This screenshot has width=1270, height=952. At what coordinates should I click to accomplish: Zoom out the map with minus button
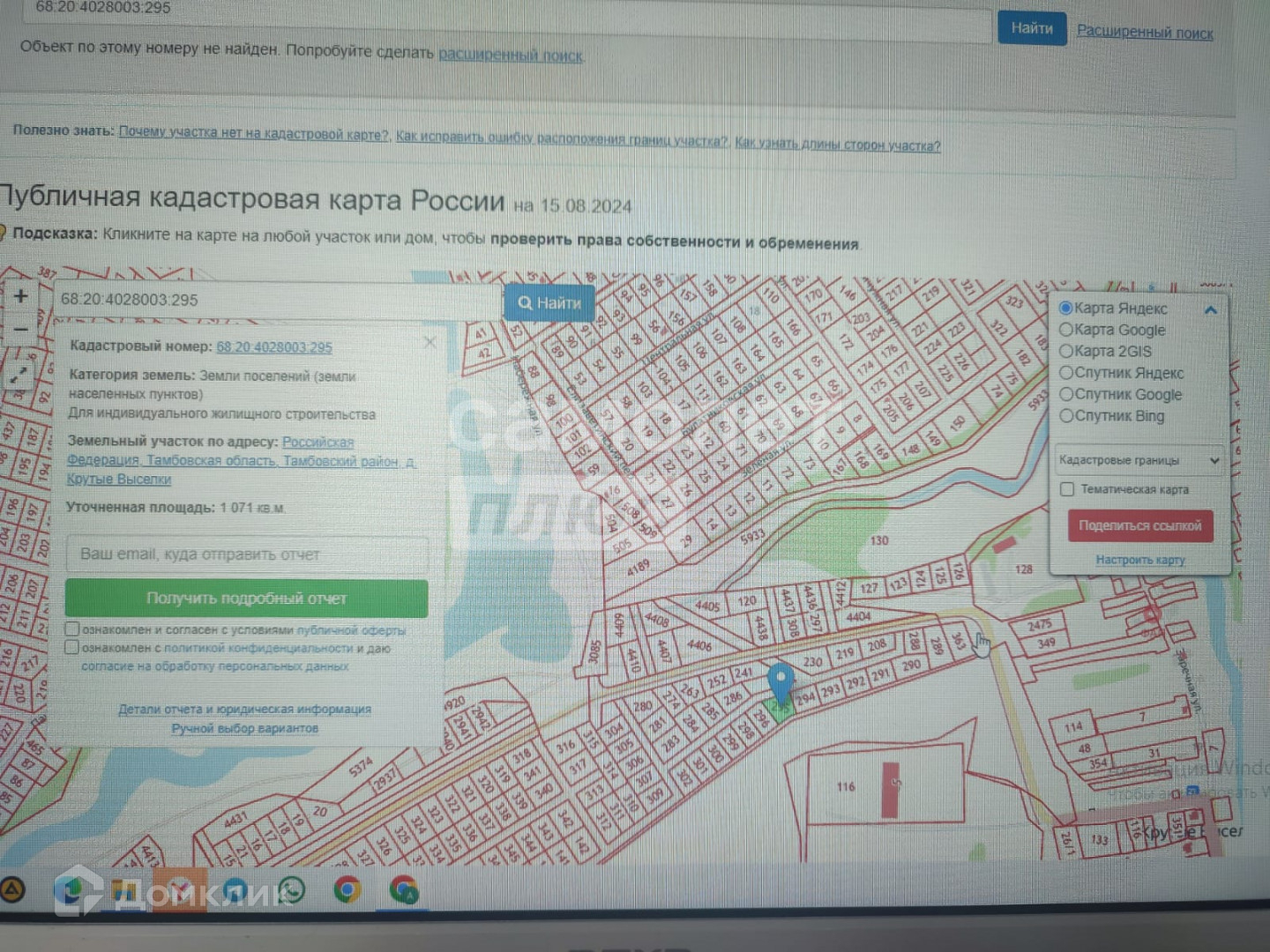click(21, 331)
